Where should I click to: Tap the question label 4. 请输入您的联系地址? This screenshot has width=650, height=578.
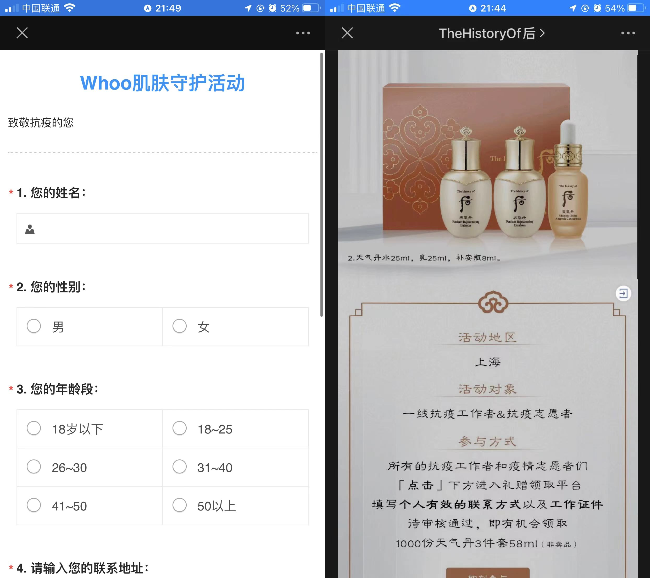pyautogui.click(x=82, y=568)
